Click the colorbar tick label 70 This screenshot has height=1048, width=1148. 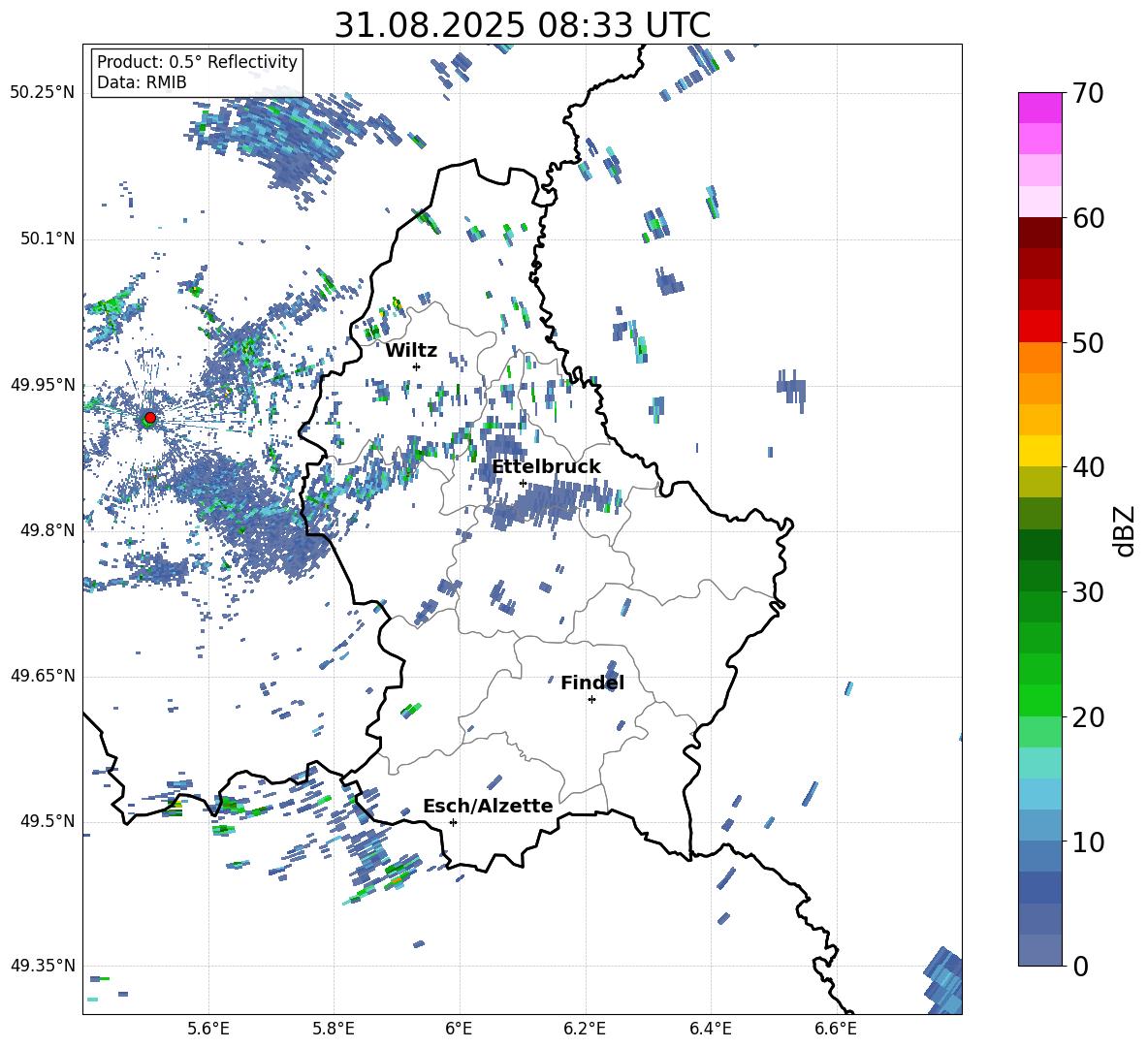tap(1088, 94)
